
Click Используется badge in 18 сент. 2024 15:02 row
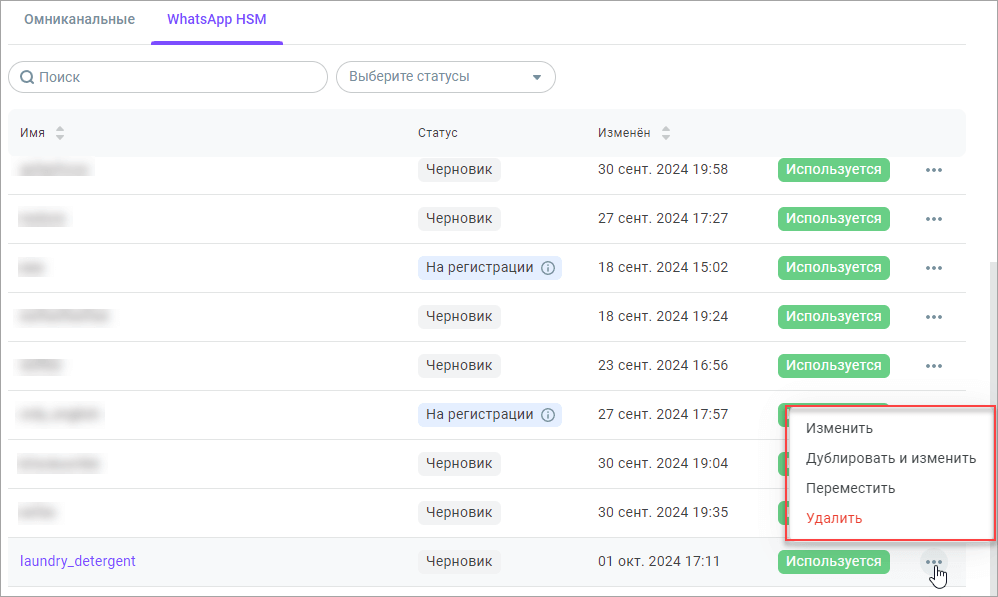click(833, 268)
